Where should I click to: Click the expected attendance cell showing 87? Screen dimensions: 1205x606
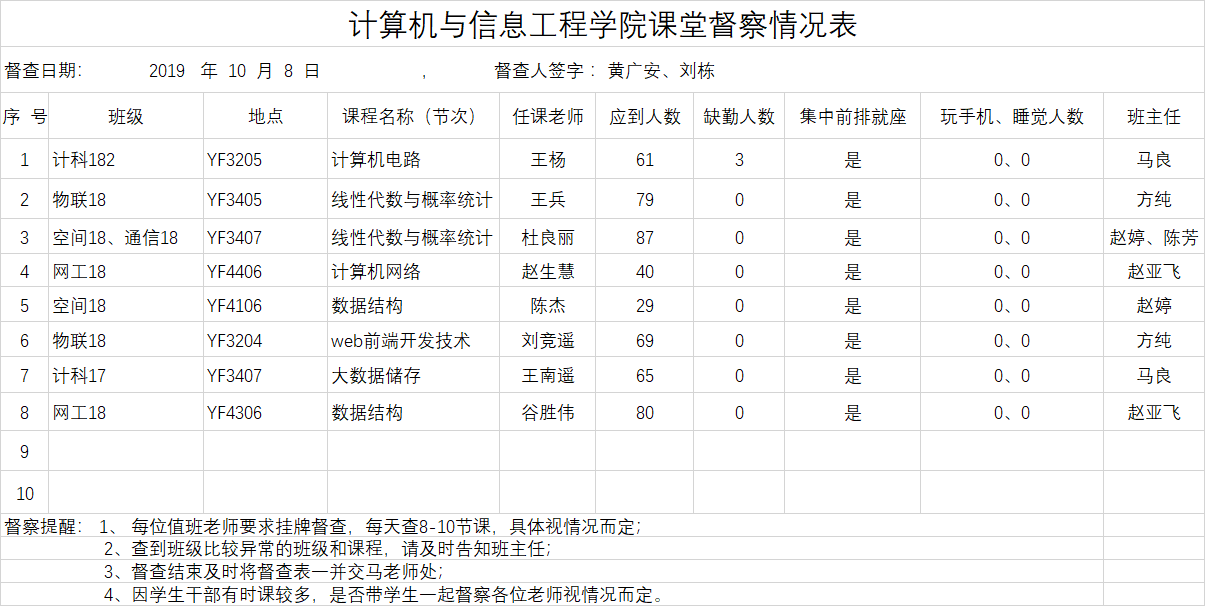point(645,238)
